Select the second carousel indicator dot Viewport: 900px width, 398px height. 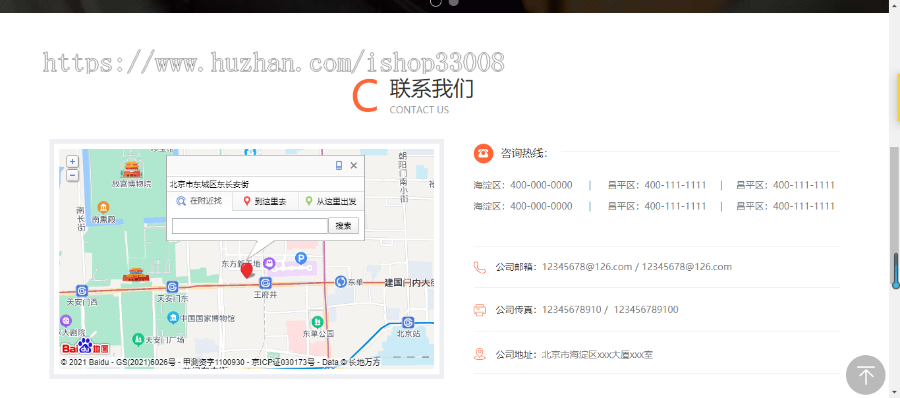point(453,2)
